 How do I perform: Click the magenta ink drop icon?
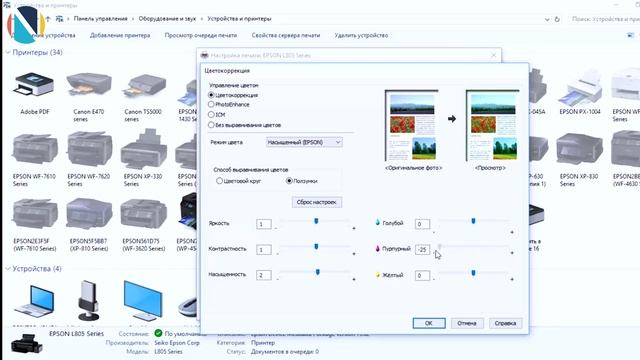(378, 249)
